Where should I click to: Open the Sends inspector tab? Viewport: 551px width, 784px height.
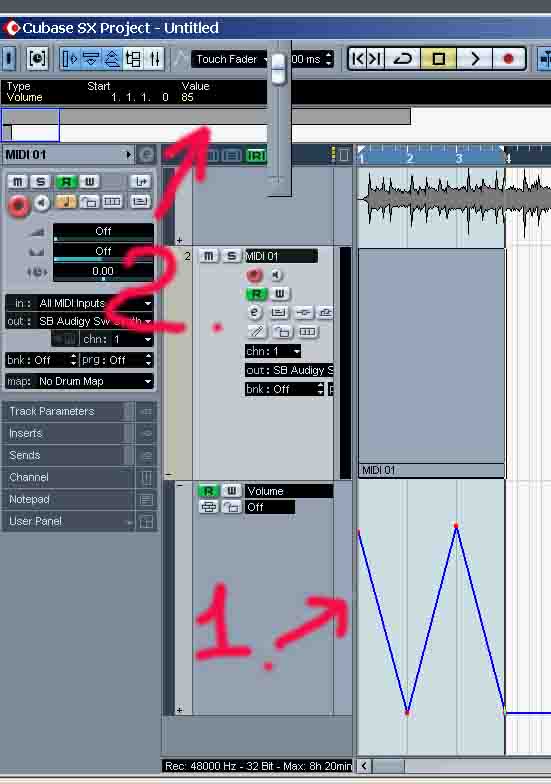(70, 456)
